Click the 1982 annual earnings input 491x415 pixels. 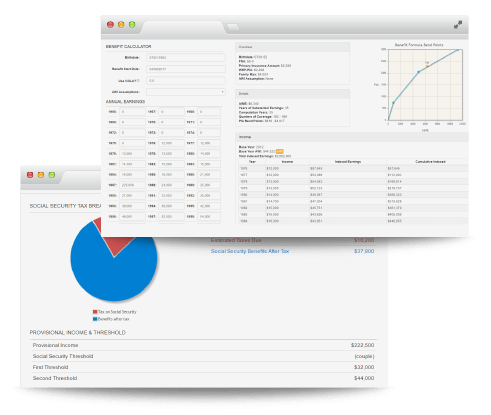171,164
